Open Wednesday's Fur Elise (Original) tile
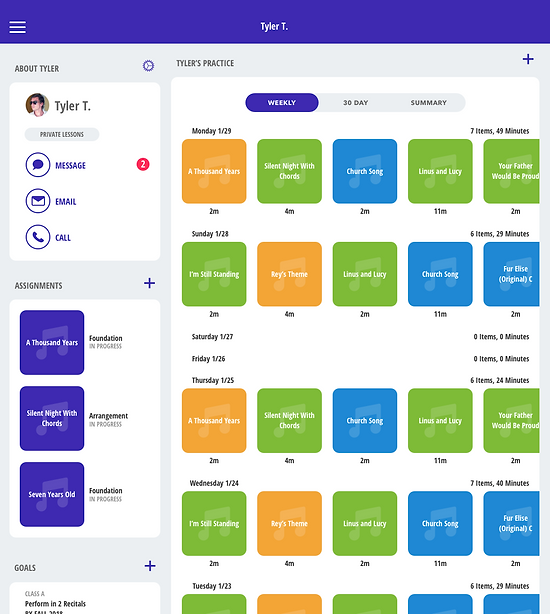Screen dimensions: 550x614 point(512,524)
